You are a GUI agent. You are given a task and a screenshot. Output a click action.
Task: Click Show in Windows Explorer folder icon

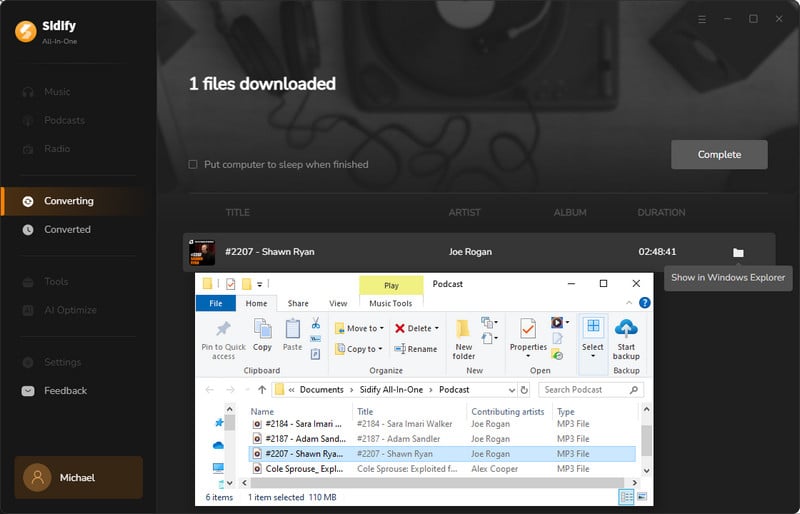coord(738,252)
